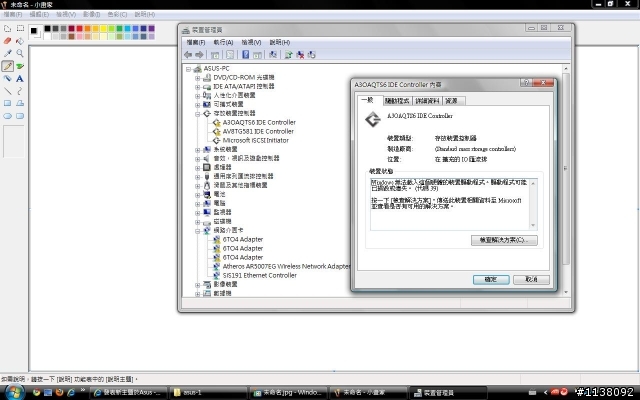Choose the Fill With Color bucket tool

pos(20,41)
